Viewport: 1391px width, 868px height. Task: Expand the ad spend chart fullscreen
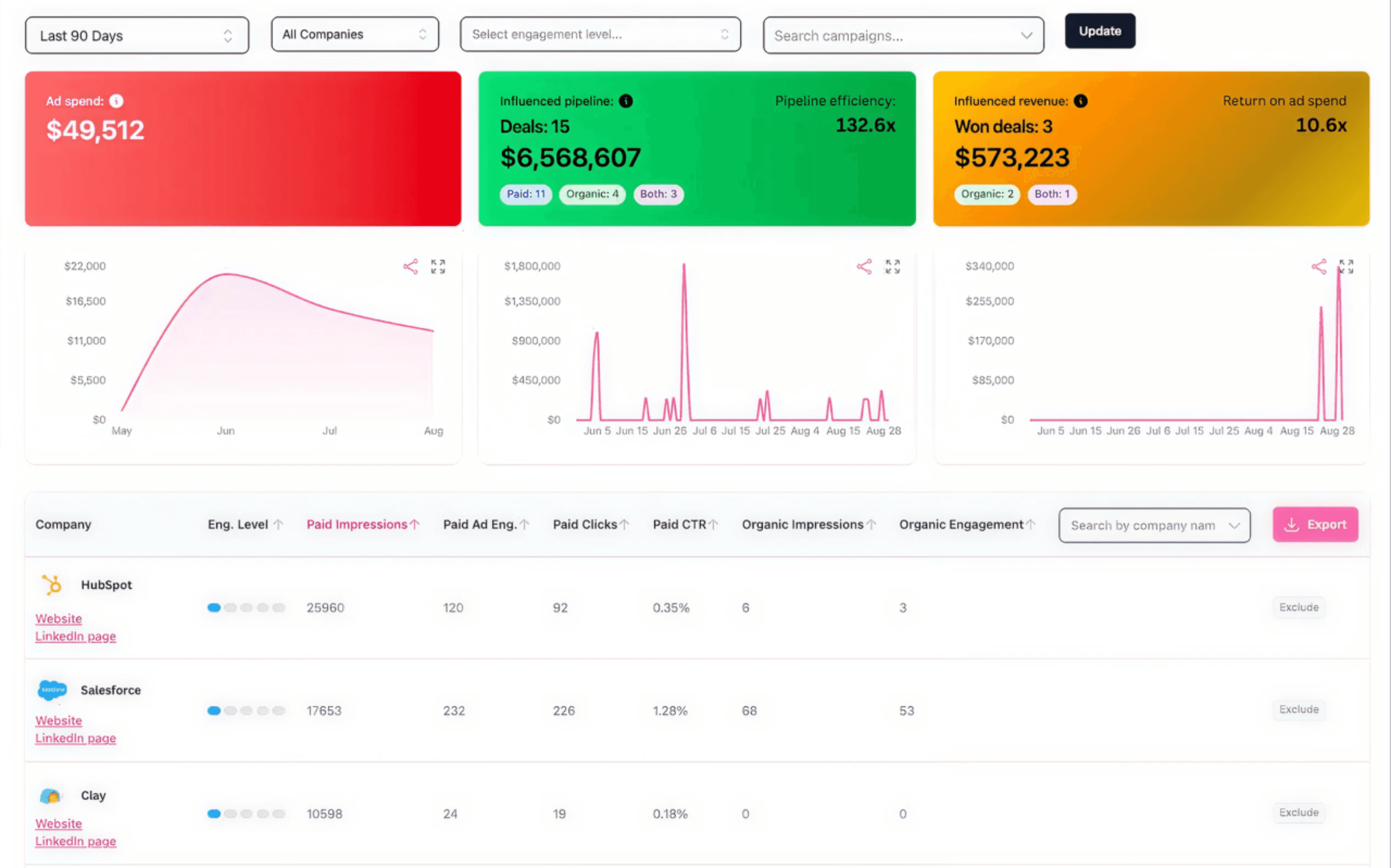click(x=438, y=266)
